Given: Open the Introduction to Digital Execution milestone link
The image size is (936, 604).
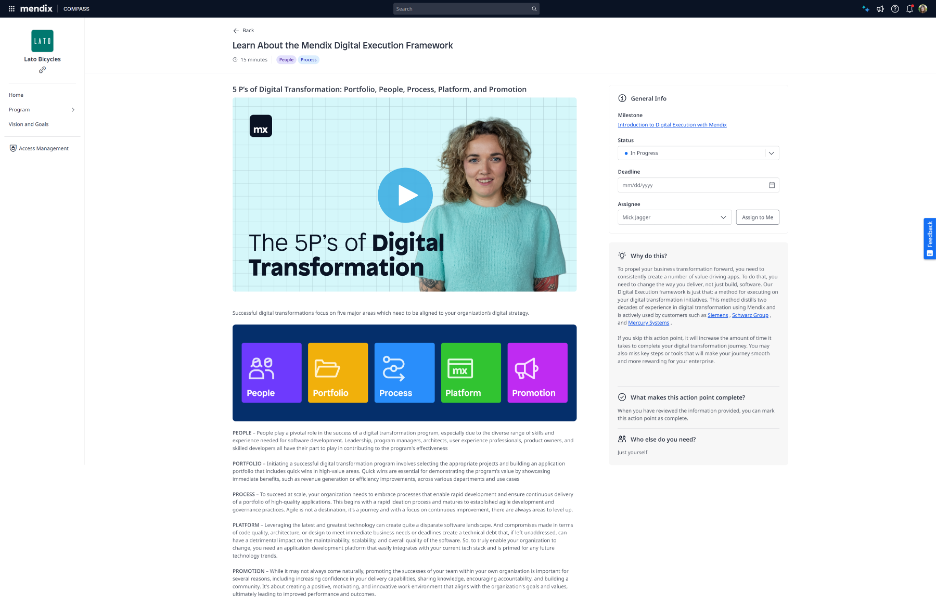Looking at the screenshot, I should pyautogui.click(x=672, y=124).
